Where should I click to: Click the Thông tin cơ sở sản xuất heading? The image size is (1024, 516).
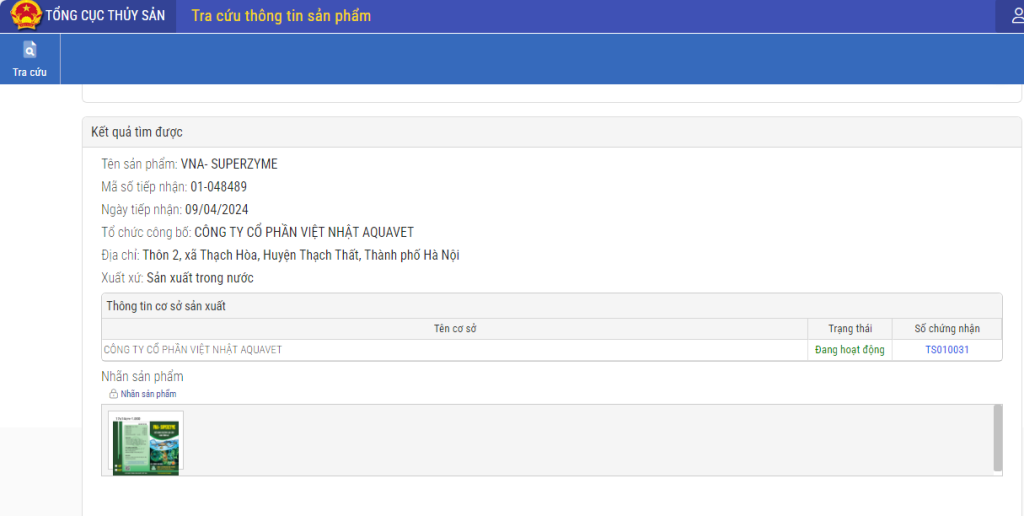coord(166,306)
